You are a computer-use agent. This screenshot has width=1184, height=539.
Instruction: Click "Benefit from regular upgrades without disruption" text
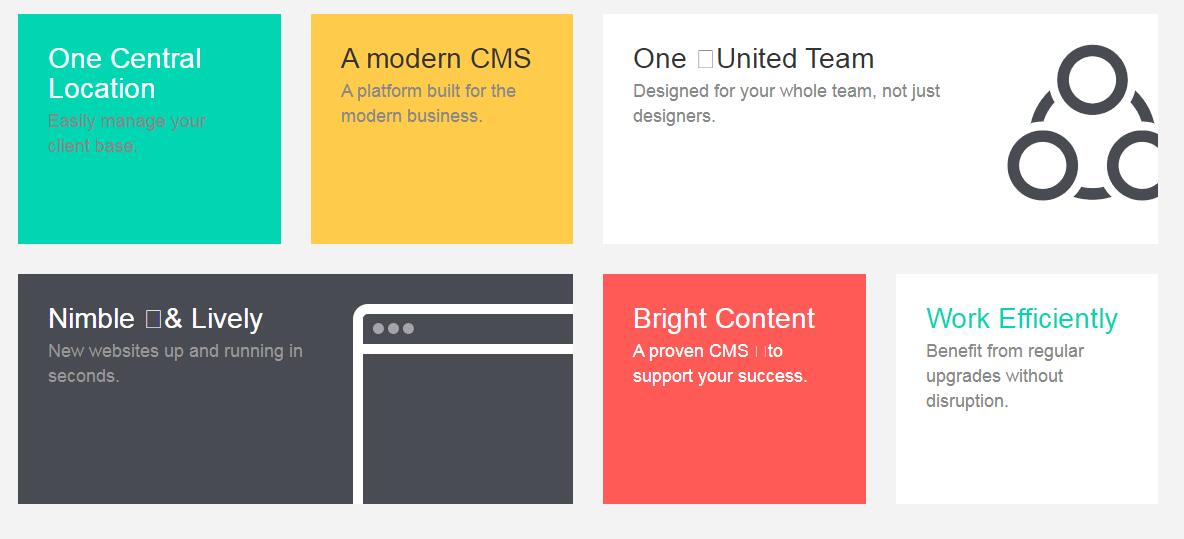tap(1004, 376)
